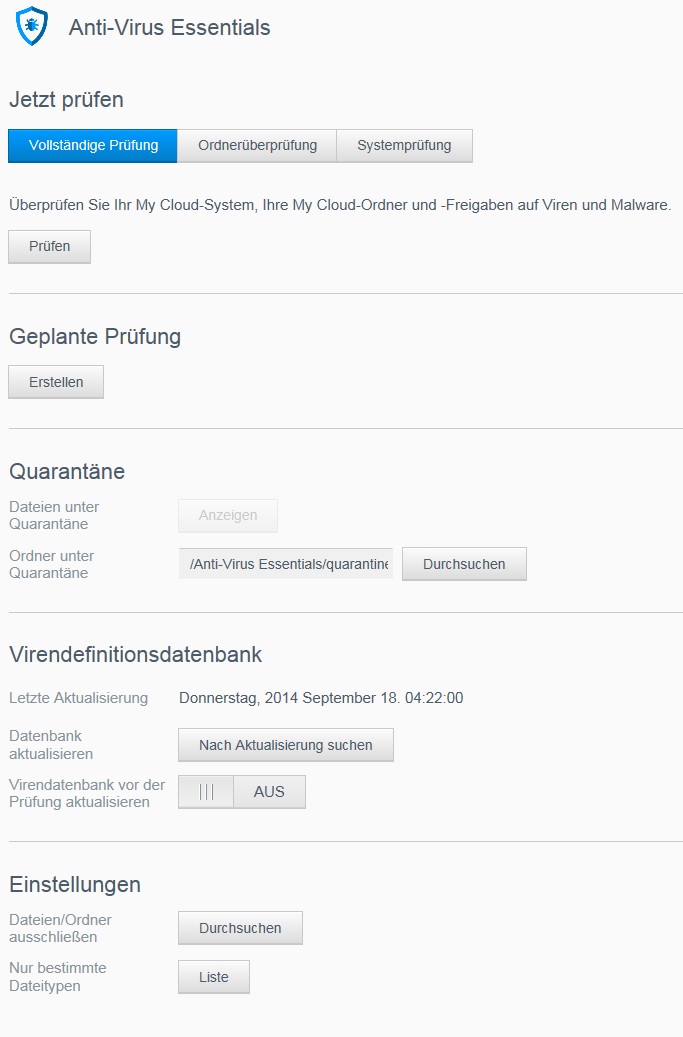This screenshot has height=1037, width=683.
Task: Open the Liste of file types
Action: [x=214, y=977]
